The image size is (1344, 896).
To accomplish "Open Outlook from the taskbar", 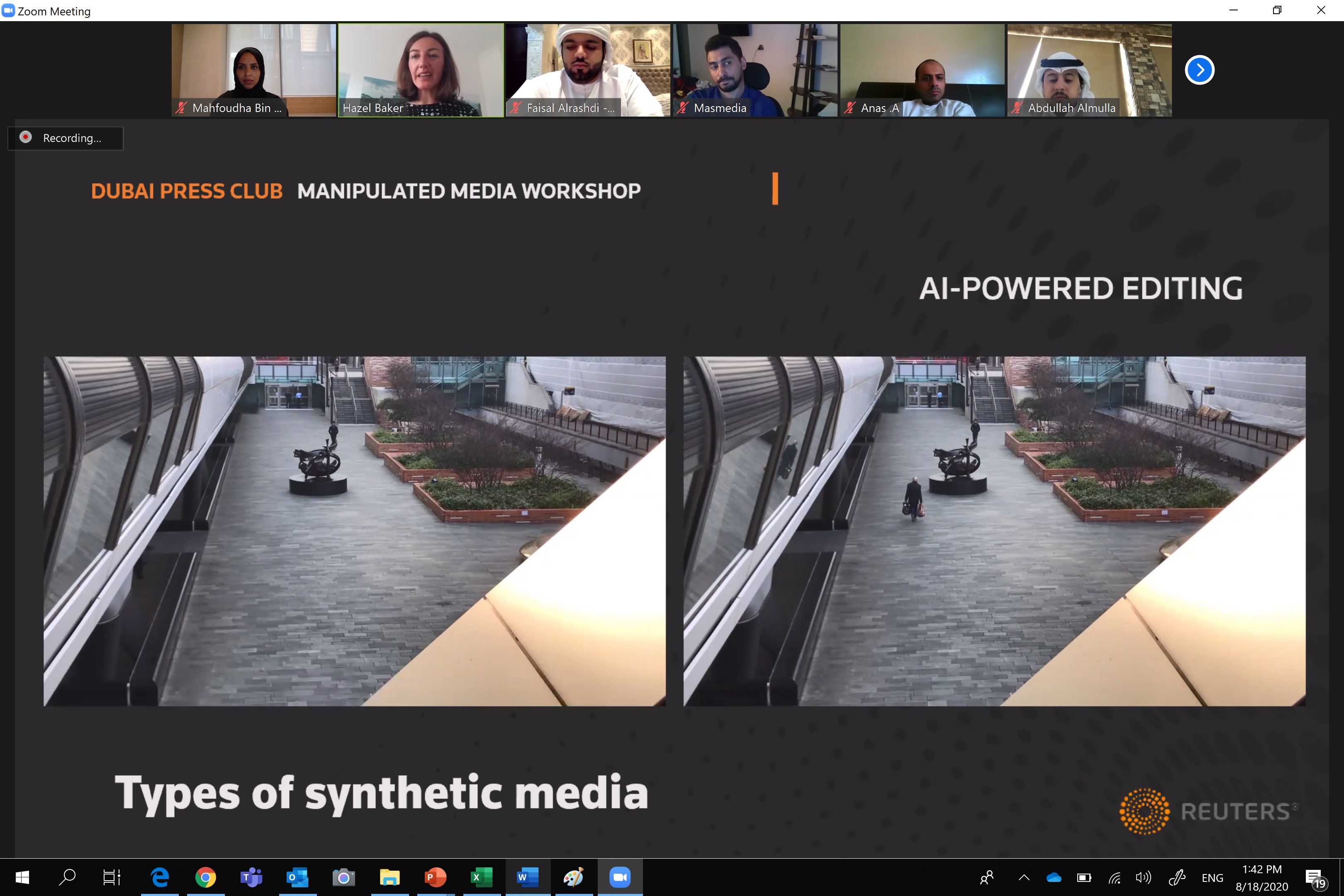I will (297, 877).
